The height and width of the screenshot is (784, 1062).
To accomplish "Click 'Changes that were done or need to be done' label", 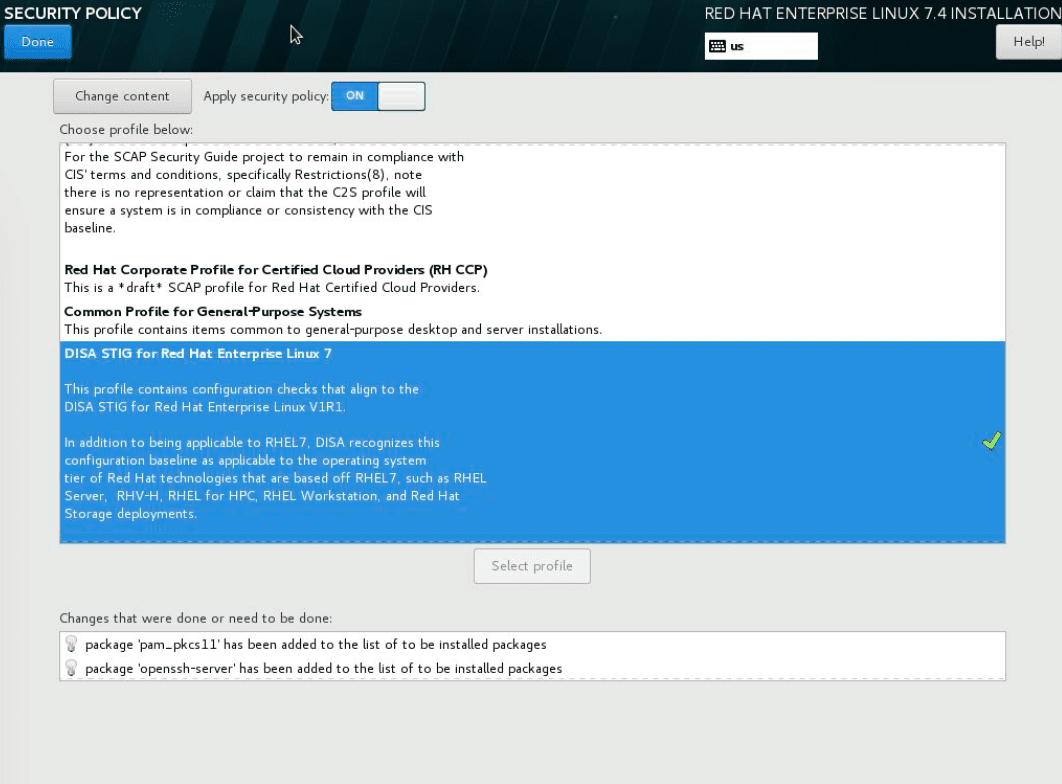I will [x=196, y=618].
